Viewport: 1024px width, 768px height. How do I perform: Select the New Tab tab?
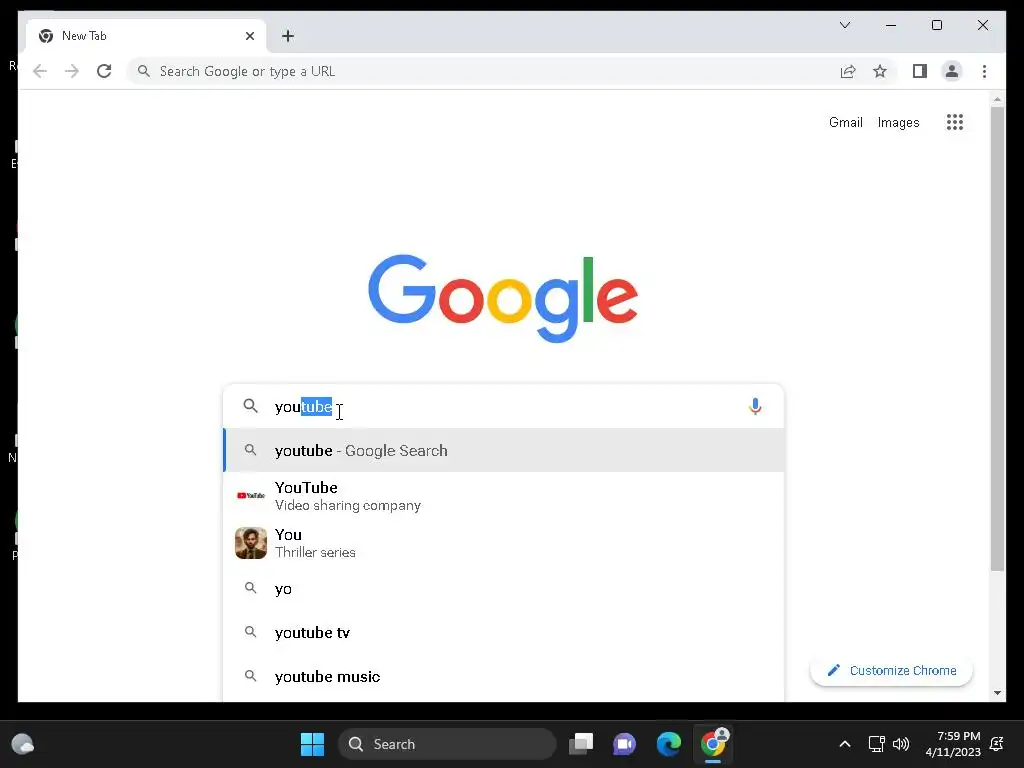click(146, 36)
